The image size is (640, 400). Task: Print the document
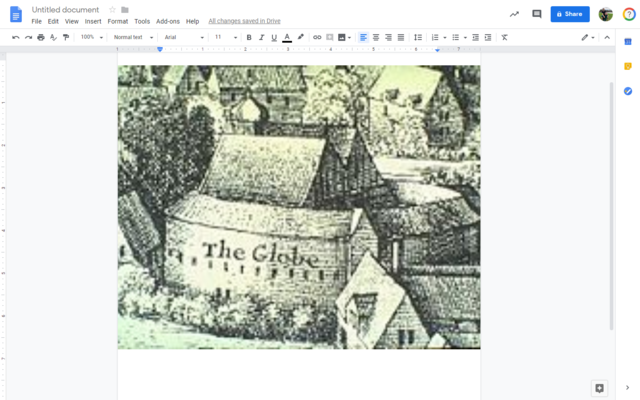tap(41, 37)
